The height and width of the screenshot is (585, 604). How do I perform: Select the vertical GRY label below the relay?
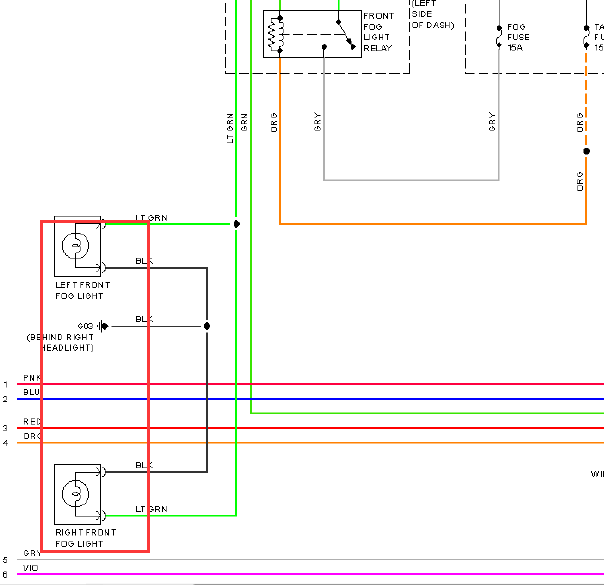pos(317,122)
